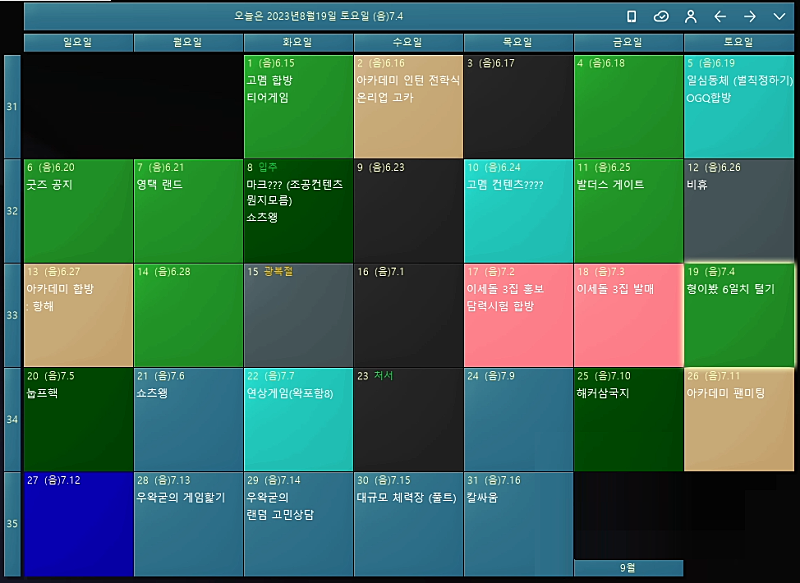Click the 토요일 column header
800x583 pixels.
tap(738, 42)
